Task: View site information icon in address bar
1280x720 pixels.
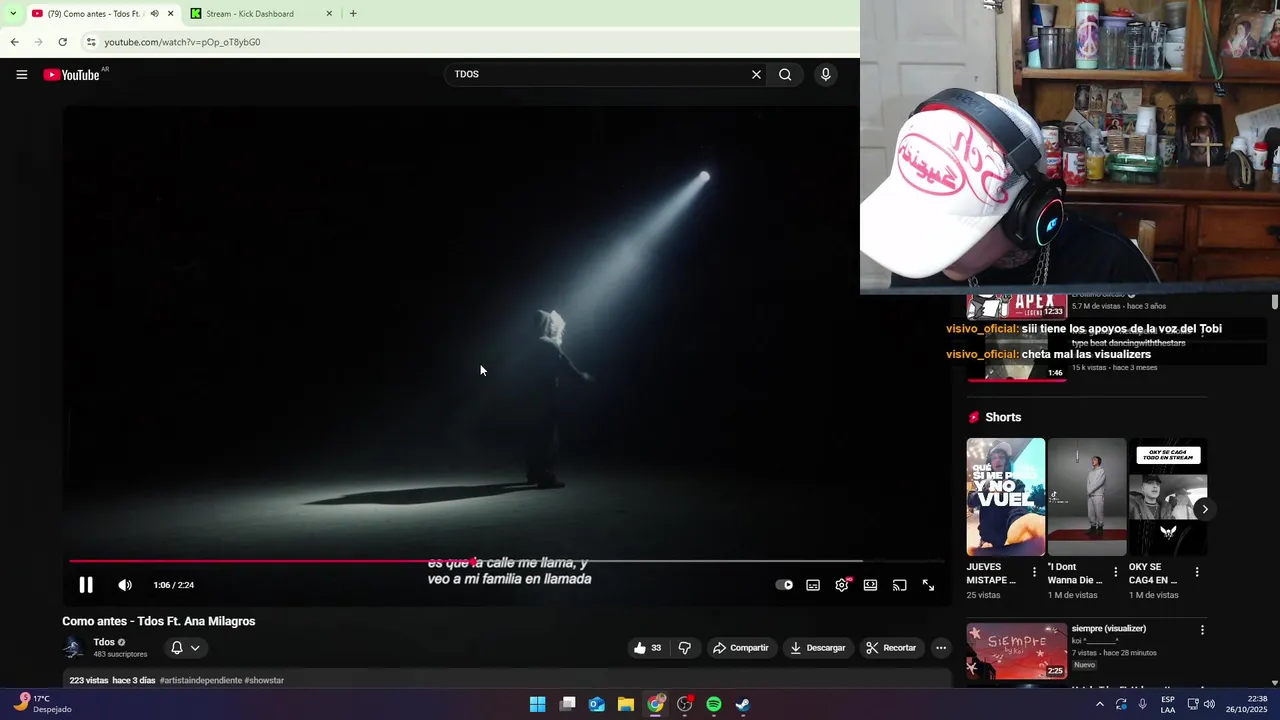Action: tap(90, 42)
